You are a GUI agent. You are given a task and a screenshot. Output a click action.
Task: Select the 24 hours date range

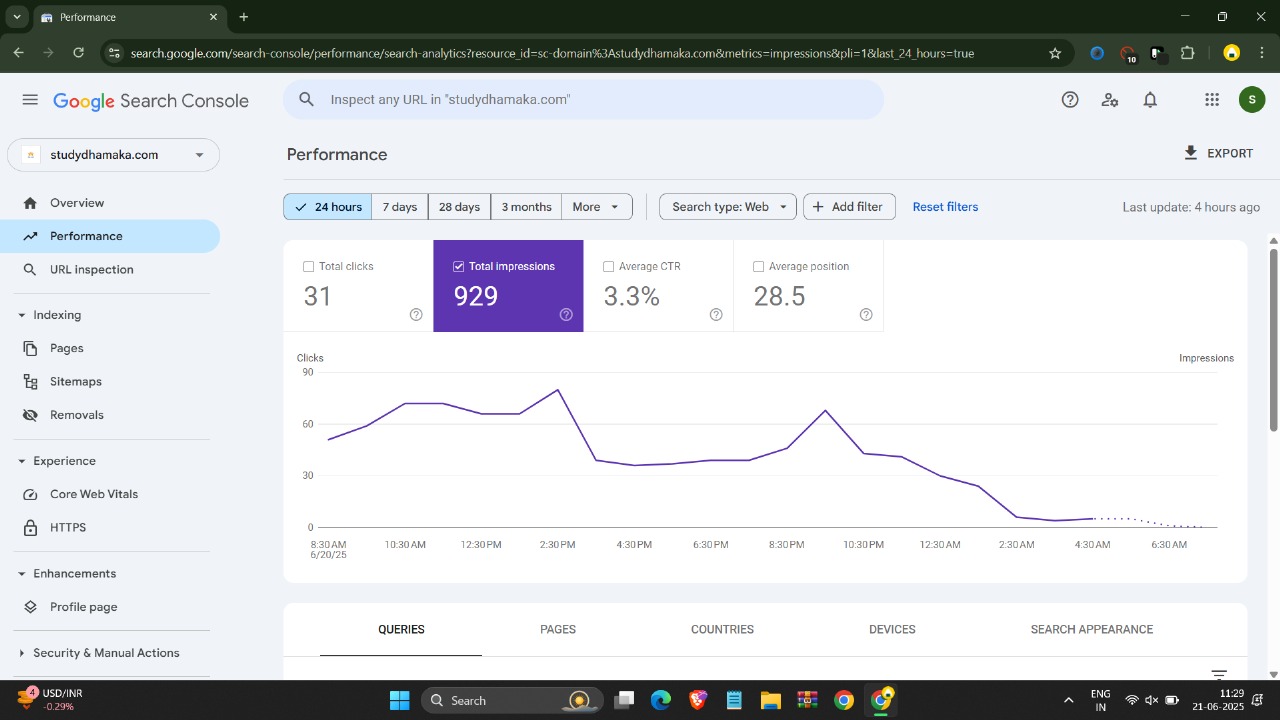[328, 207]
